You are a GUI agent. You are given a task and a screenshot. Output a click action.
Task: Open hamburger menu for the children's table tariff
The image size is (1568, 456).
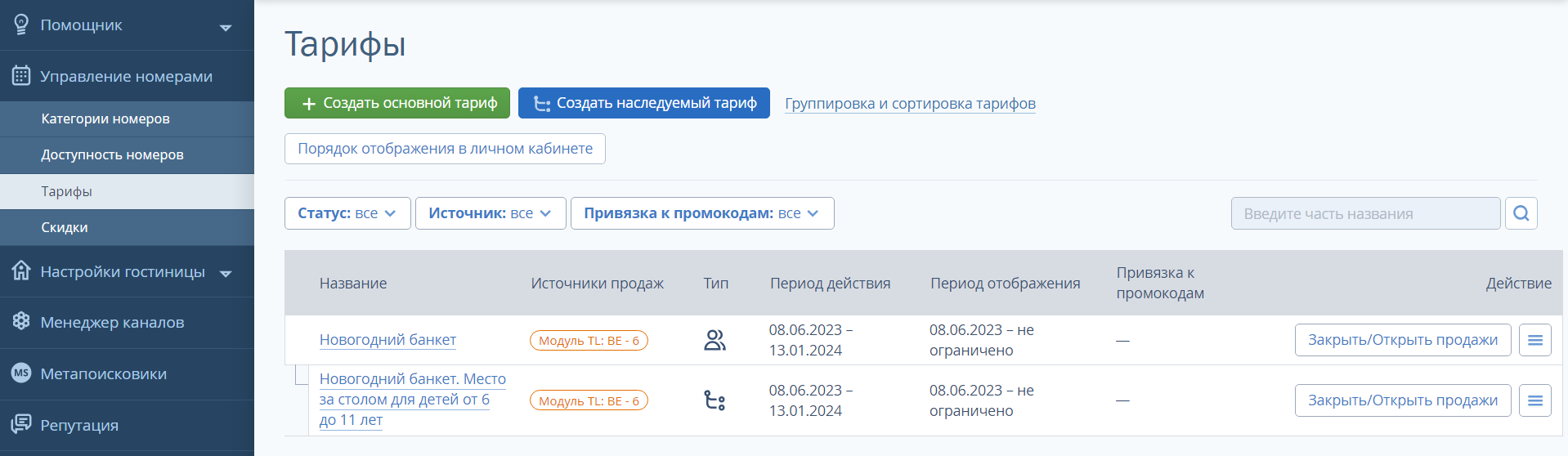click(1534, 400)
